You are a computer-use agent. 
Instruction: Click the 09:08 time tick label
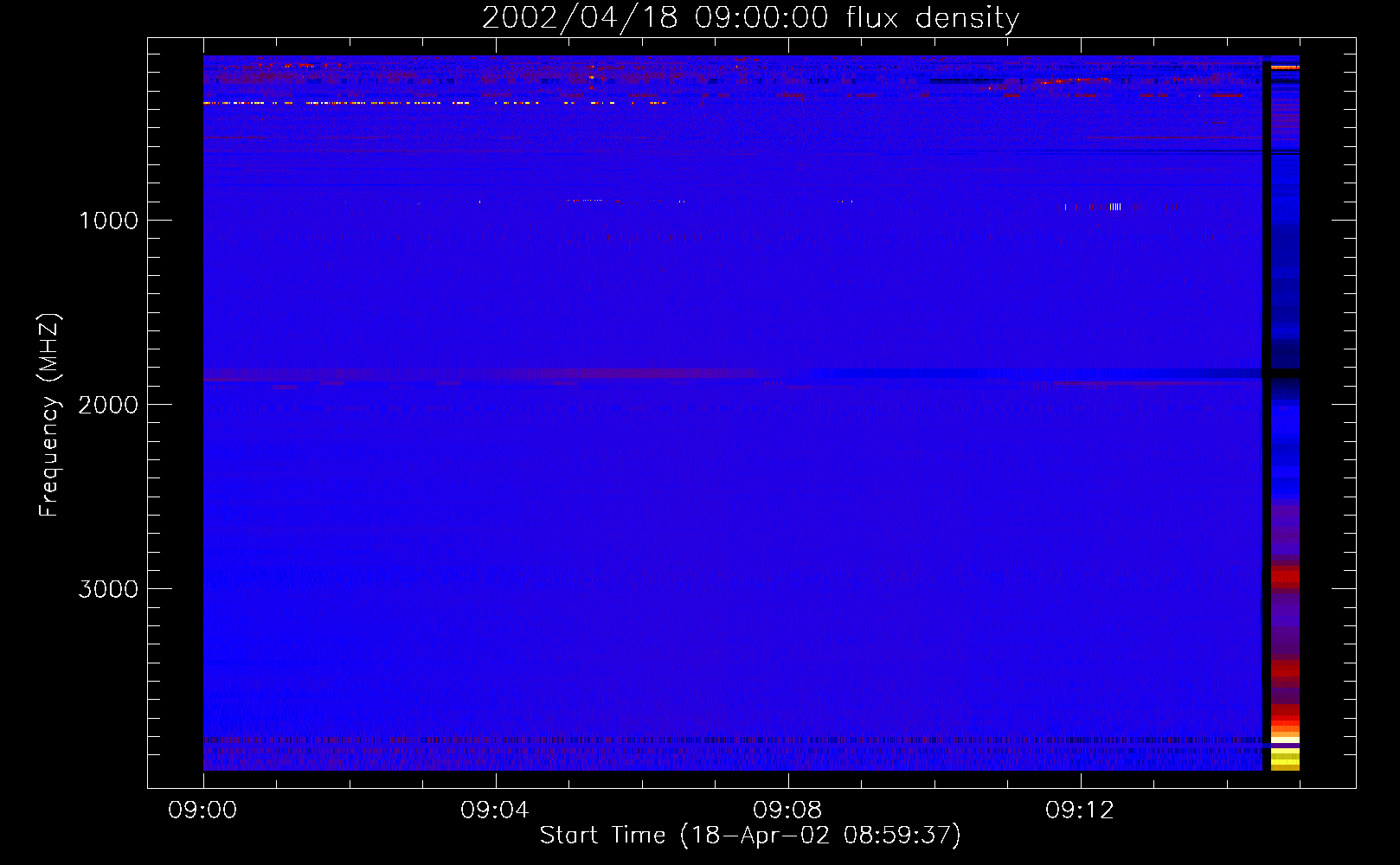787,811
